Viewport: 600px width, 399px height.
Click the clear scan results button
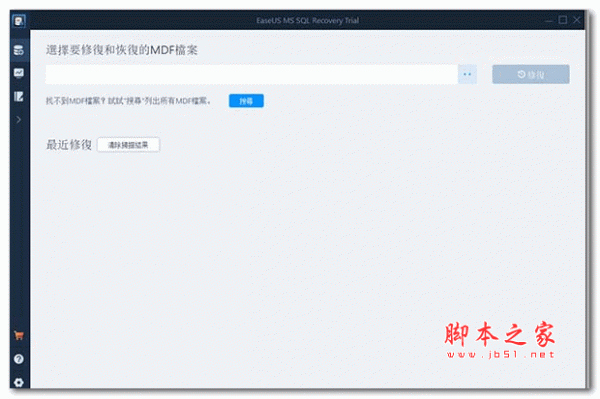click(x=128, y=145)
